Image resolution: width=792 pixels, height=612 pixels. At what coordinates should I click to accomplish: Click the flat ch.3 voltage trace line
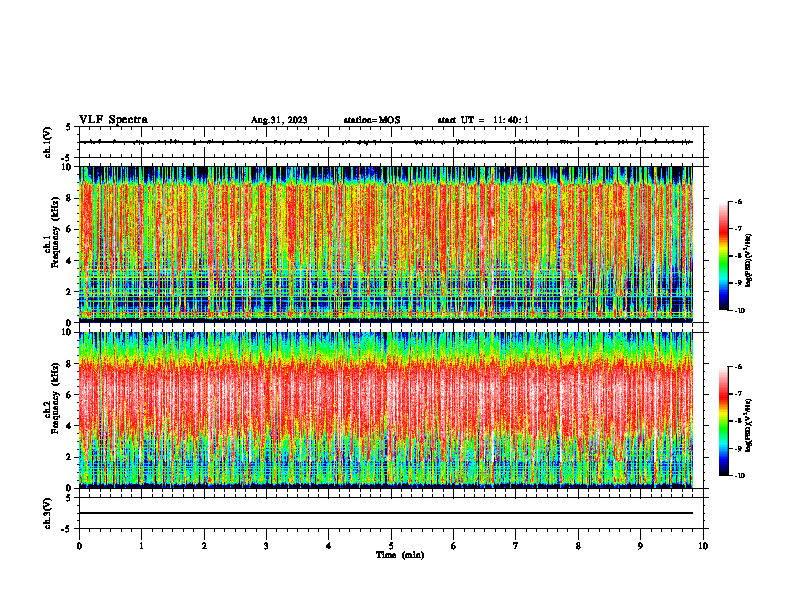tap(386, 513)
